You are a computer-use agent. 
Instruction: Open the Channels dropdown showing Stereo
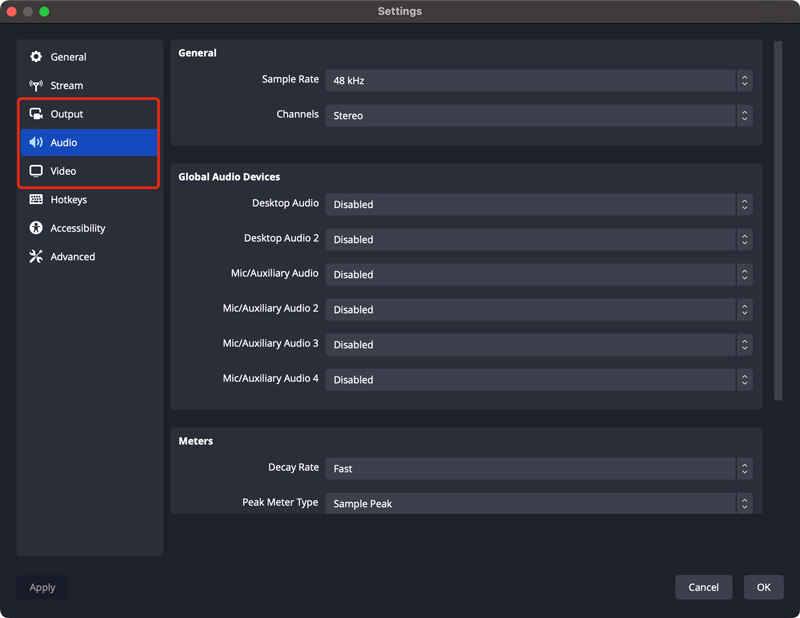[x=539, y=116]
